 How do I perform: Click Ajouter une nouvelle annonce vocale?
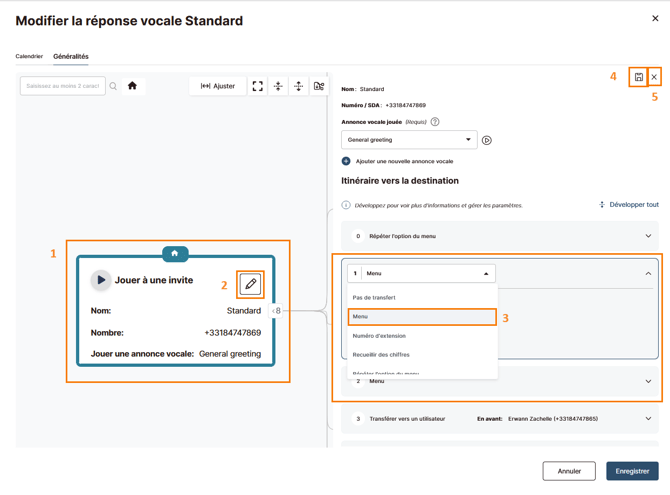point(404,161)
